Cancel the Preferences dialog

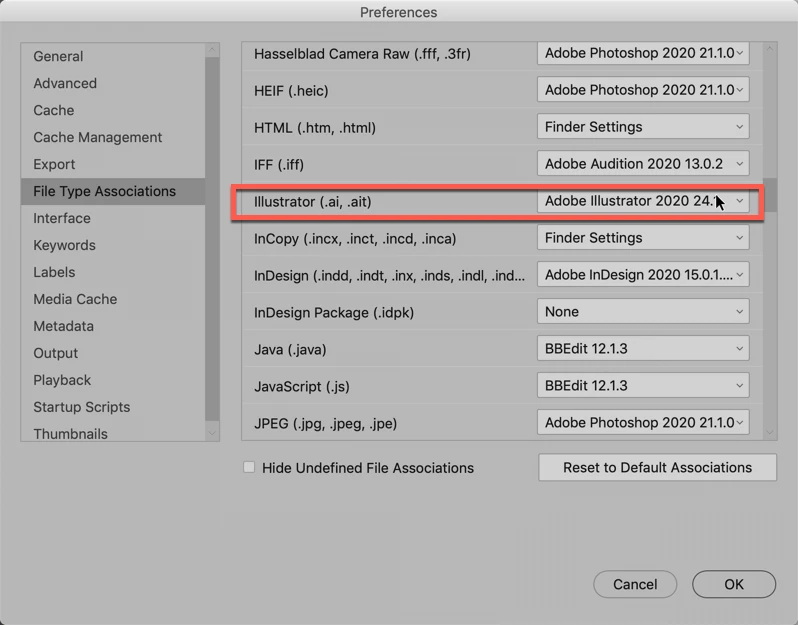[x=635, y=584]
